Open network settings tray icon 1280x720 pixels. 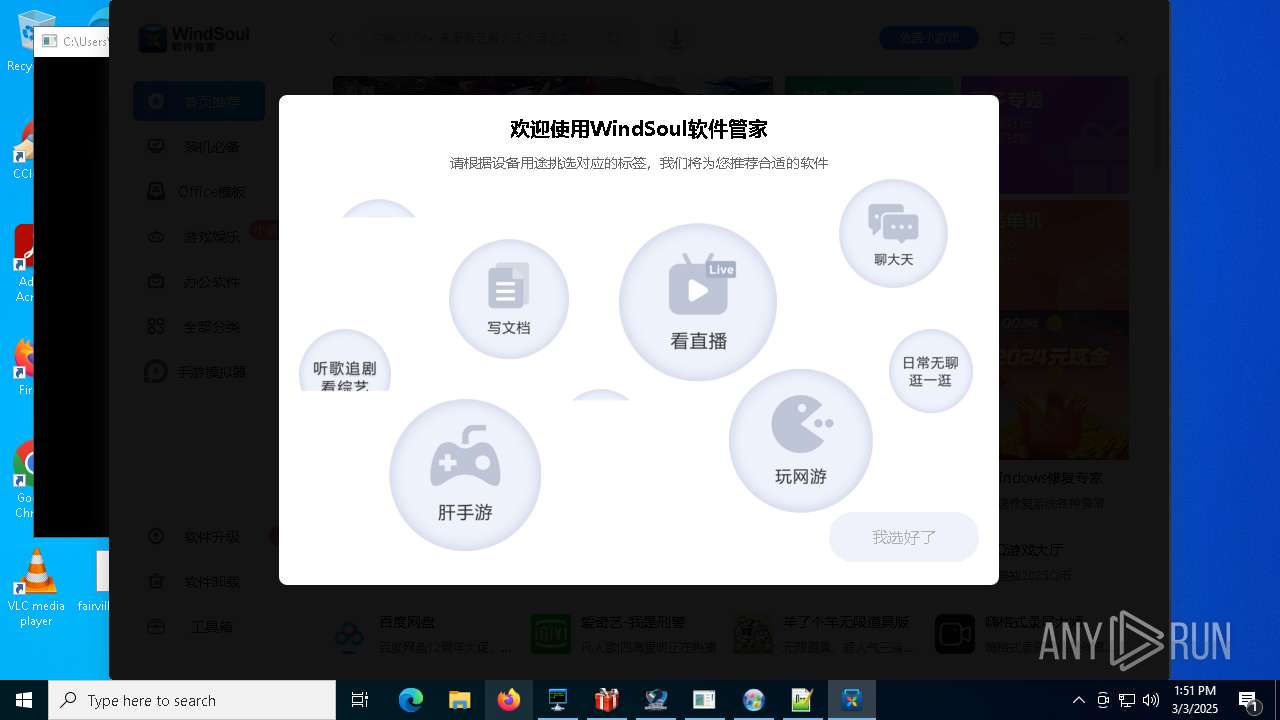coord(1127,700)
